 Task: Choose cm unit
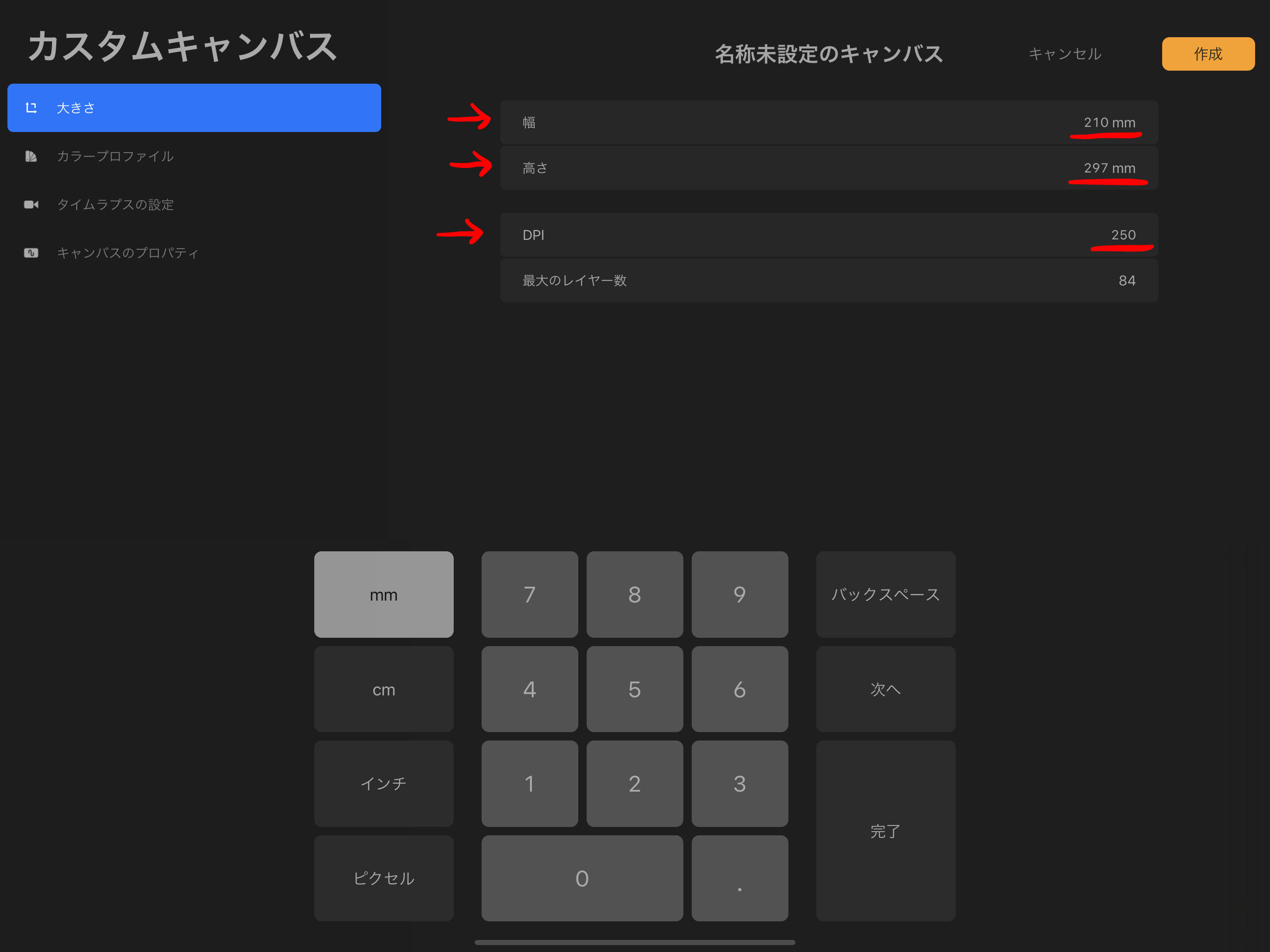[x=384, y=689]
